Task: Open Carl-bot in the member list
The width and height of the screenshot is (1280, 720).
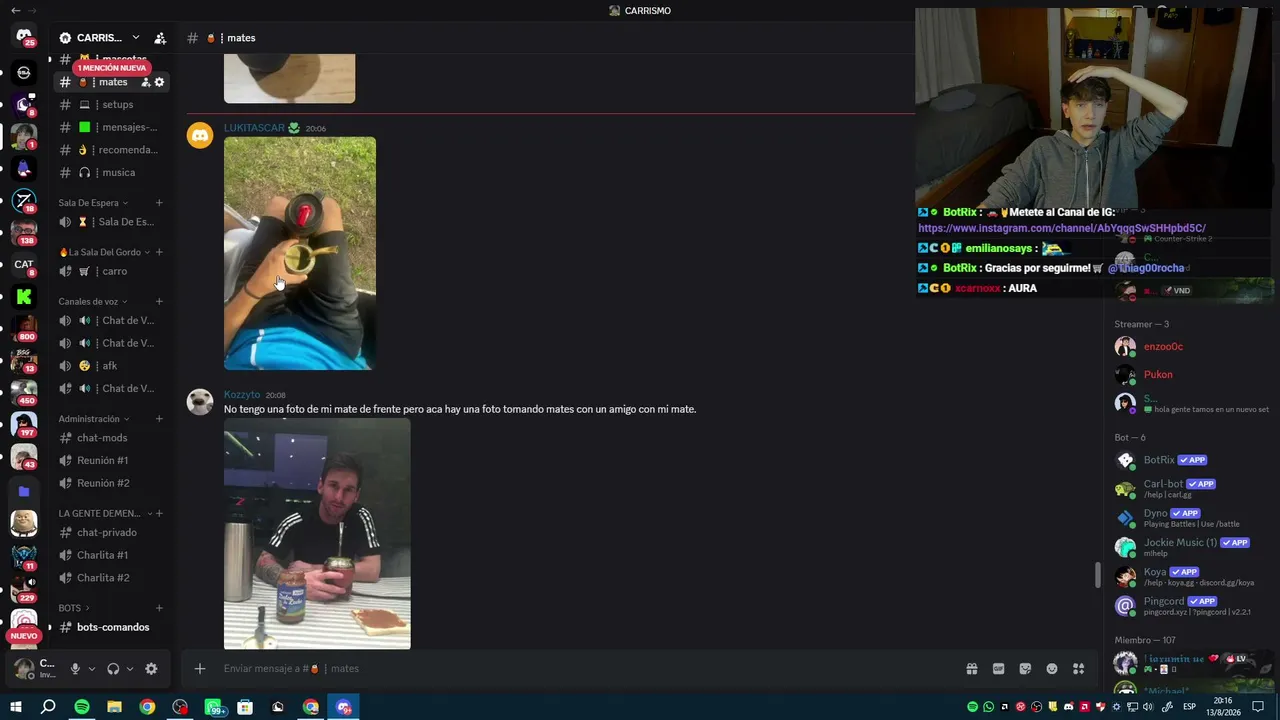Action: coord(1163,484)
